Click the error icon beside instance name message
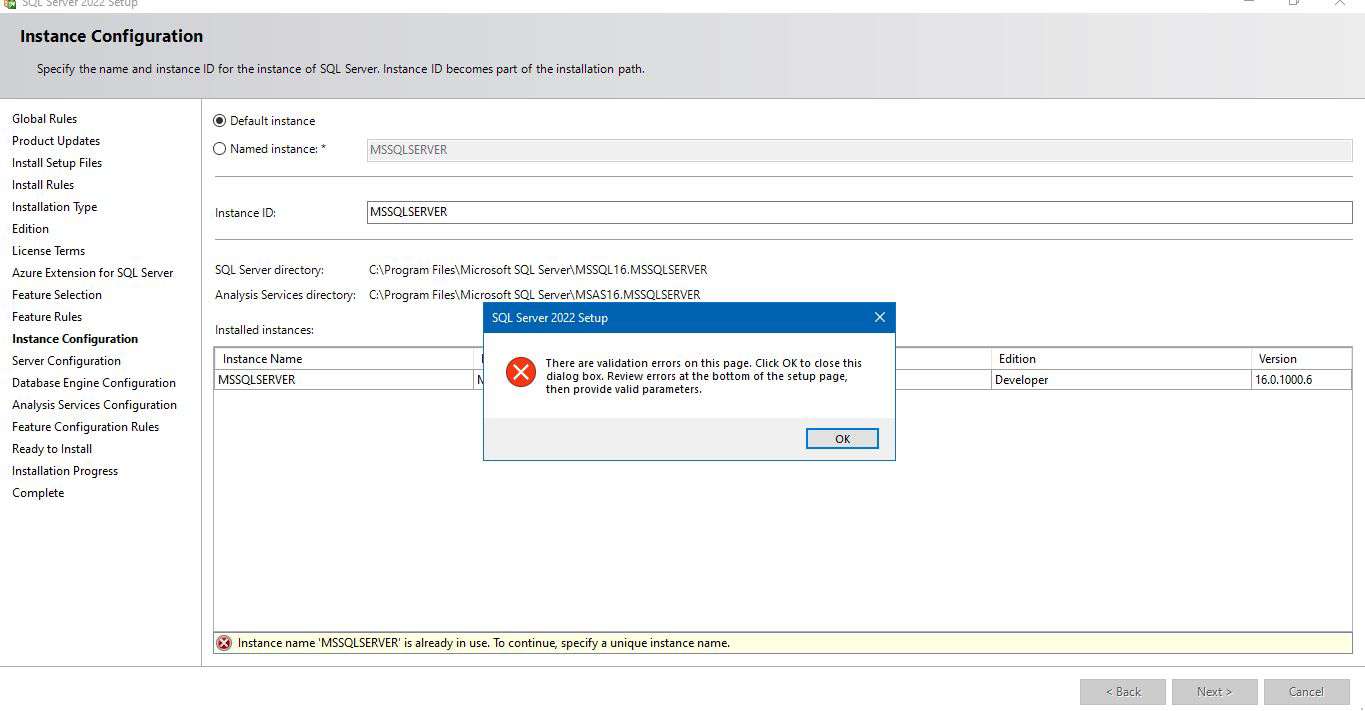This screenshot has height=711, width=1365. point(224,643)
